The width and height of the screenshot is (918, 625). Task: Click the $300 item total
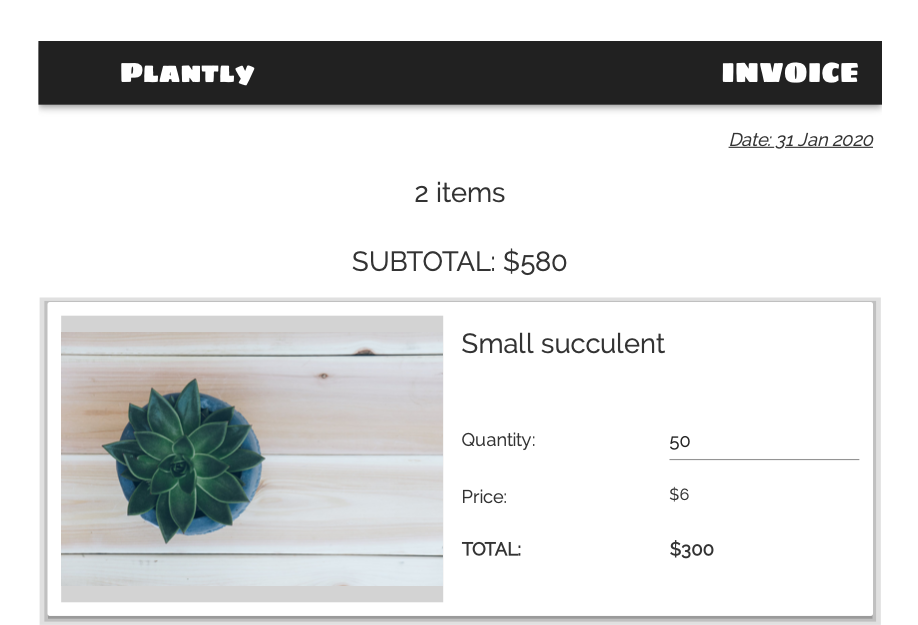pos(692,549)
